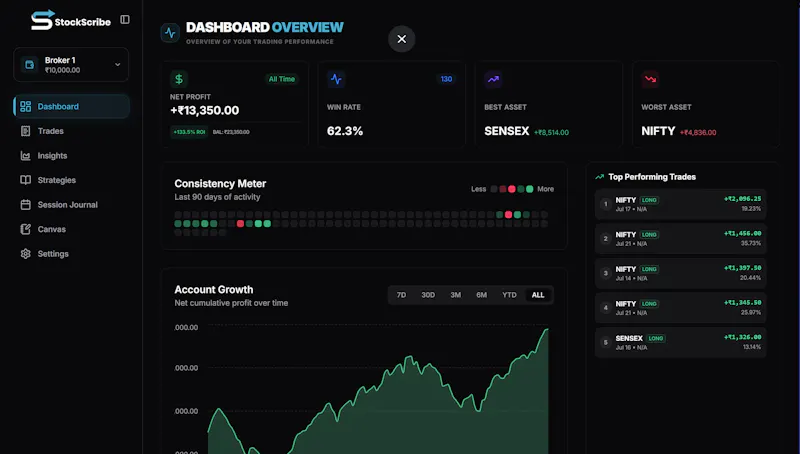Click the Trades document icon

(26, 131)
